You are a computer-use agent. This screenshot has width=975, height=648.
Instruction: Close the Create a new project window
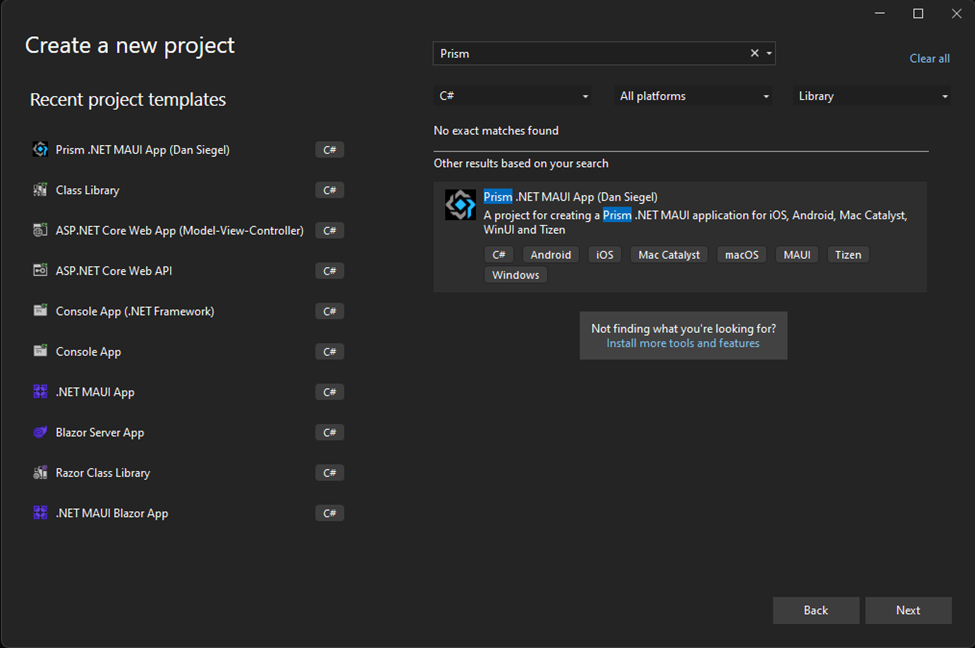[x=956, y=13]
